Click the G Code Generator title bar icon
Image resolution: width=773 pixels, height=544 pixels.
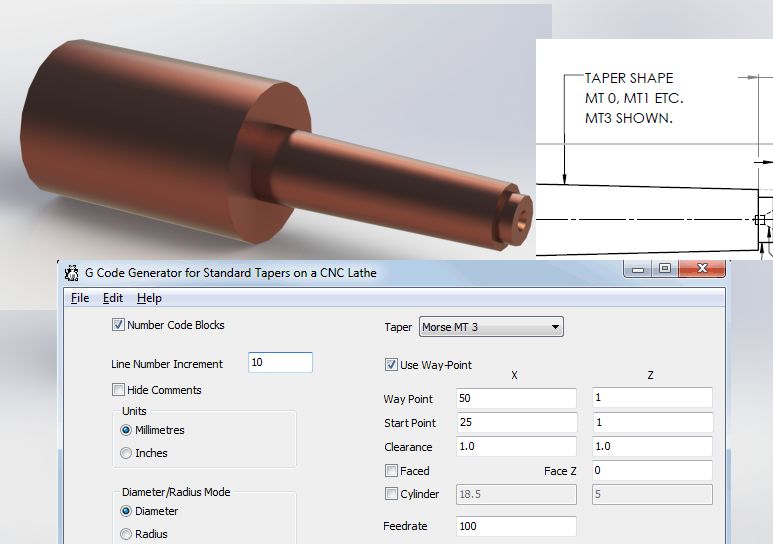click(71, 273)
